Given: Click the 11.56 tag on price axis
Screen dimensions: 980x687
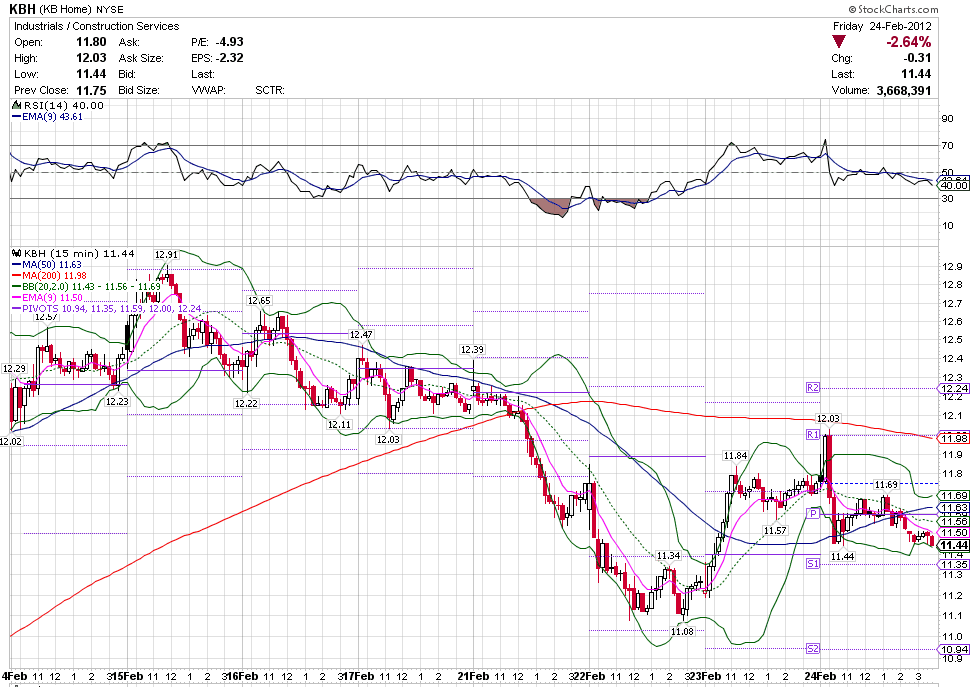Looking at the screenshot, I should point(954,521).
